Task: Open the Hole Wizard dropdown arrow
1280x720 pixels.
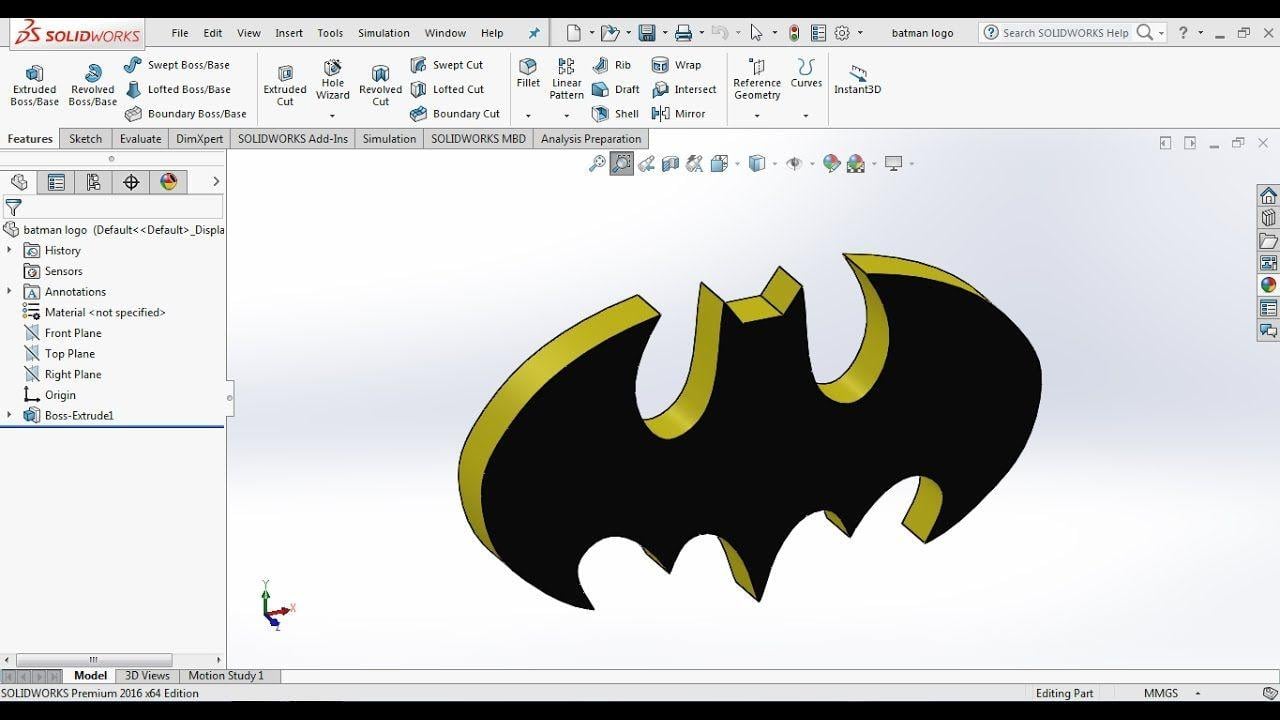Action: coord(333,116)
